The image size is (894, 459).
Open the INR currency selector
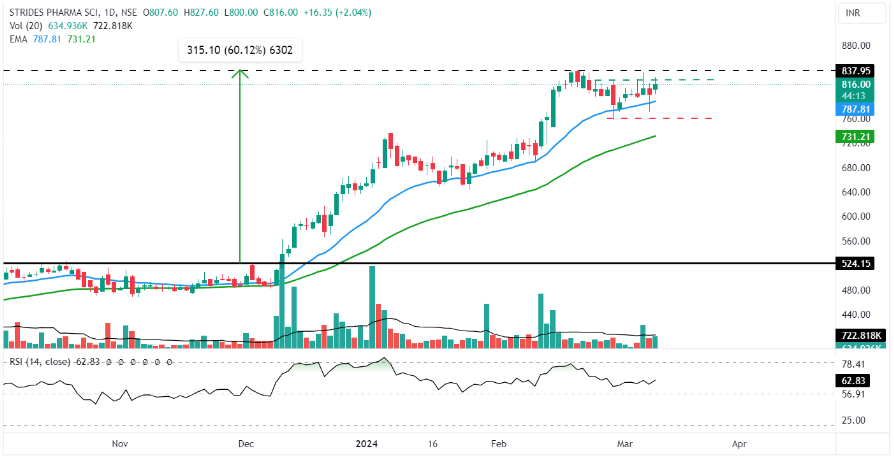click(853, 14)
